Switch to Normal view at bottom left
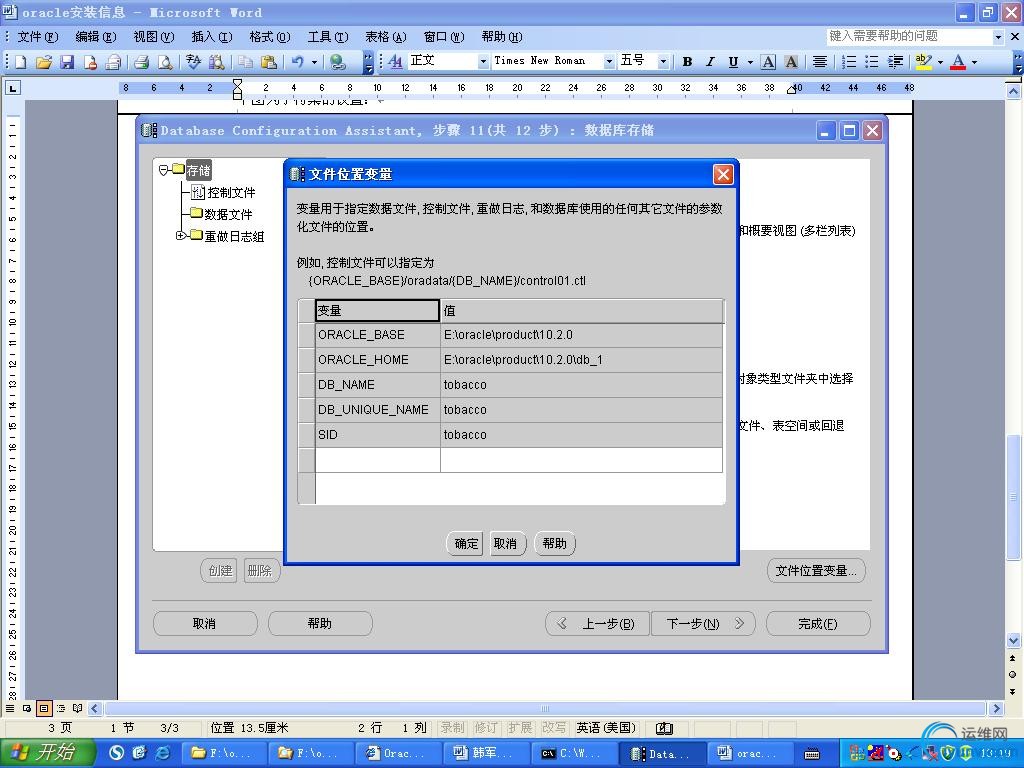This screenshot has width=1024, height=768. click(10, 708)
